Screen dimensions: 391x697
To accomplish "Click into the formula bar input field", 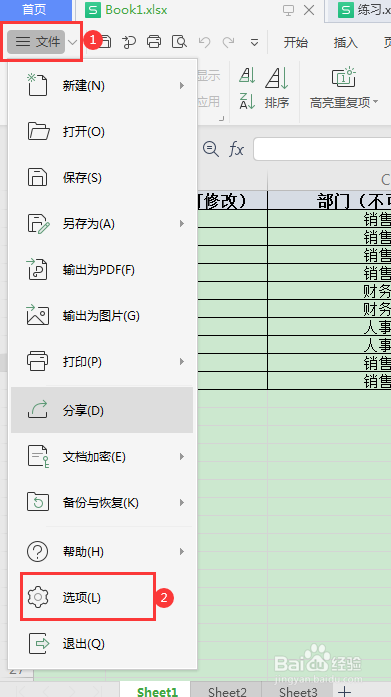I will [x=322, y=149].
